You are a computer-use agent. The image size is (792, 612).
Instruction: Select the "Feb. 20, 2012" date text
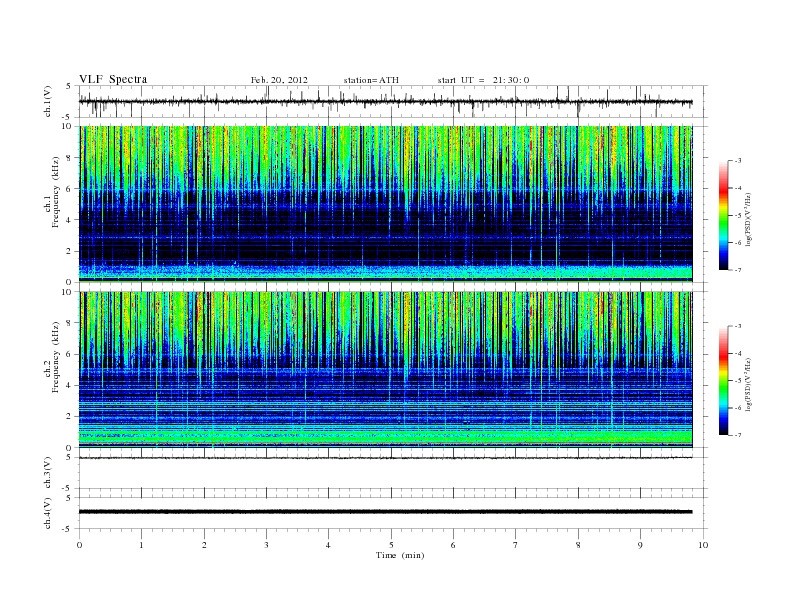279,80
